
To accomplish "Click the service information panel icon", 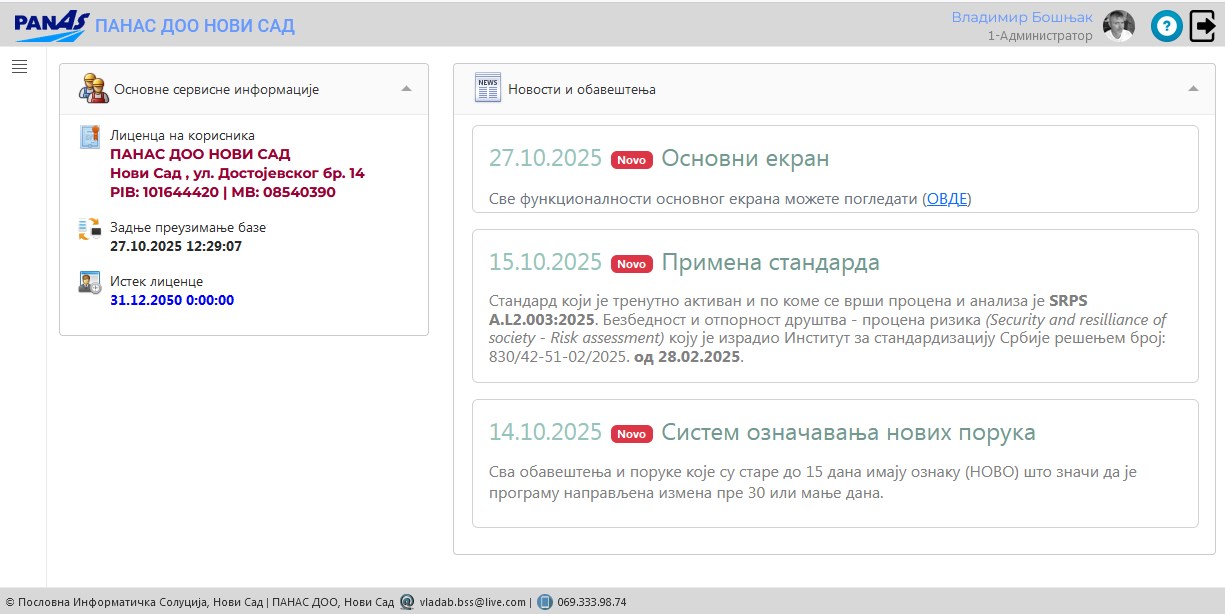I will point(94,89).
